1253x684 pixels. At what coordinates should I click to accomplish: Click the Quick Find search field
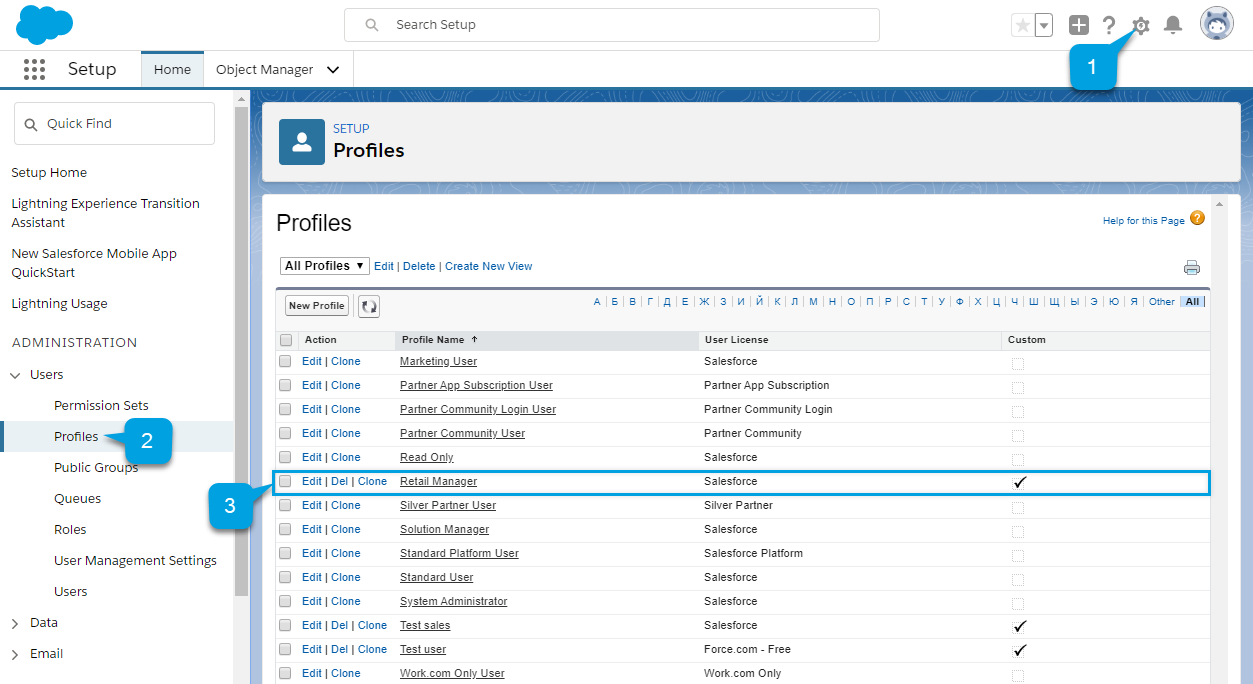pyautogui.click(x=114, y=124)
